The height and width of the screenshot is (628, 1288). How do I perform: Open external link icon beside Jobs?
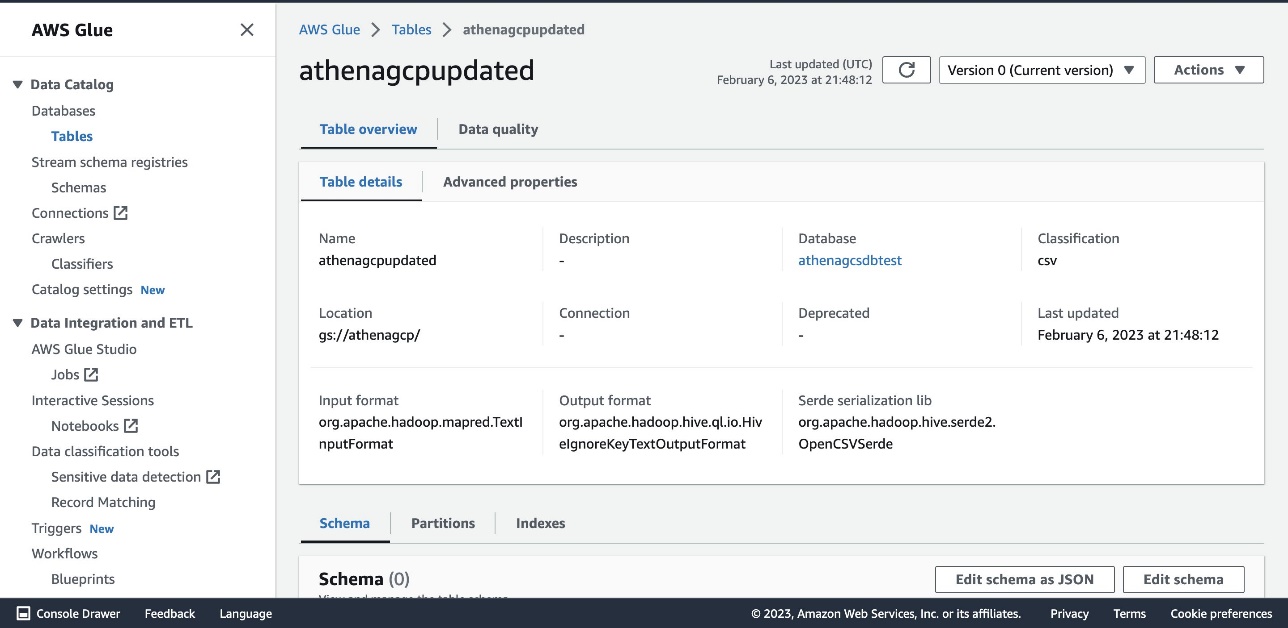pyautogui.click(x=91, y=375)
